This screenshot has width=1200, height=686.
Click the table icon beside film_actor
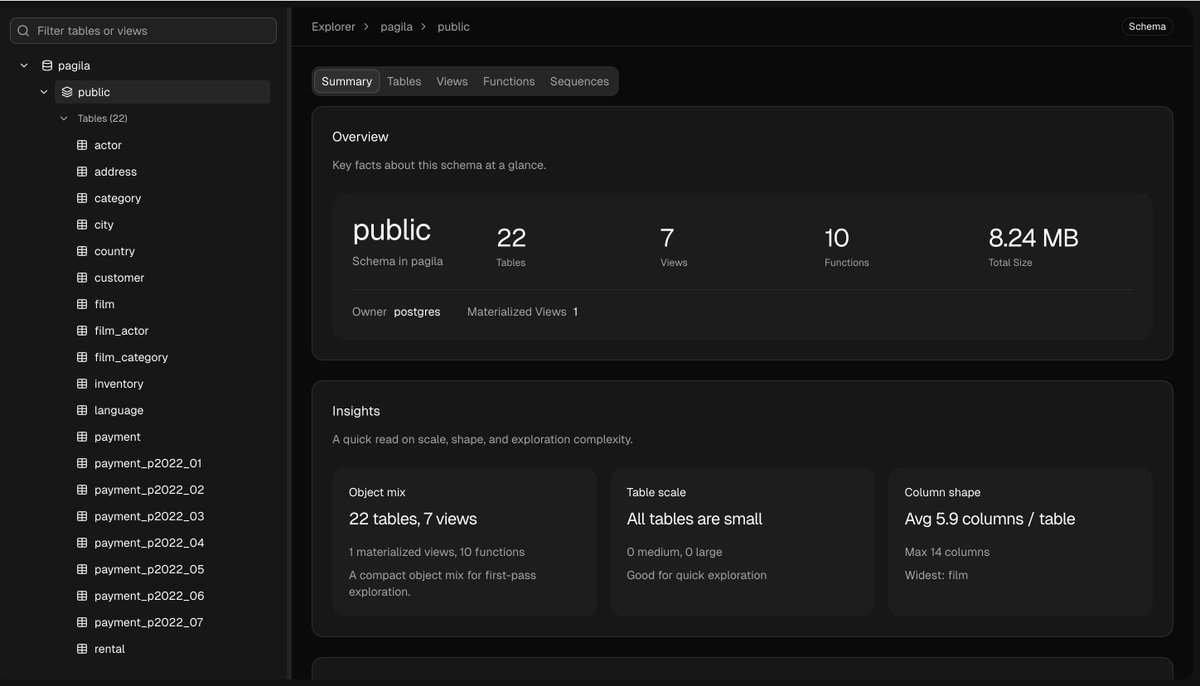tap(82, 331)
